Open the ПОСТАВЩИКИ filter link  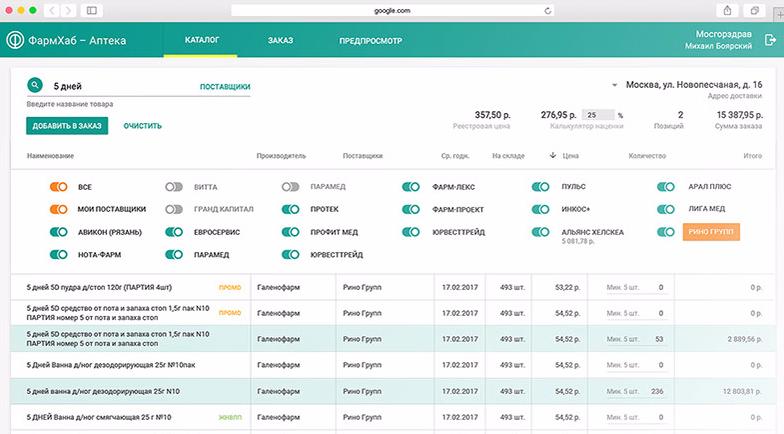click(225, 86)
